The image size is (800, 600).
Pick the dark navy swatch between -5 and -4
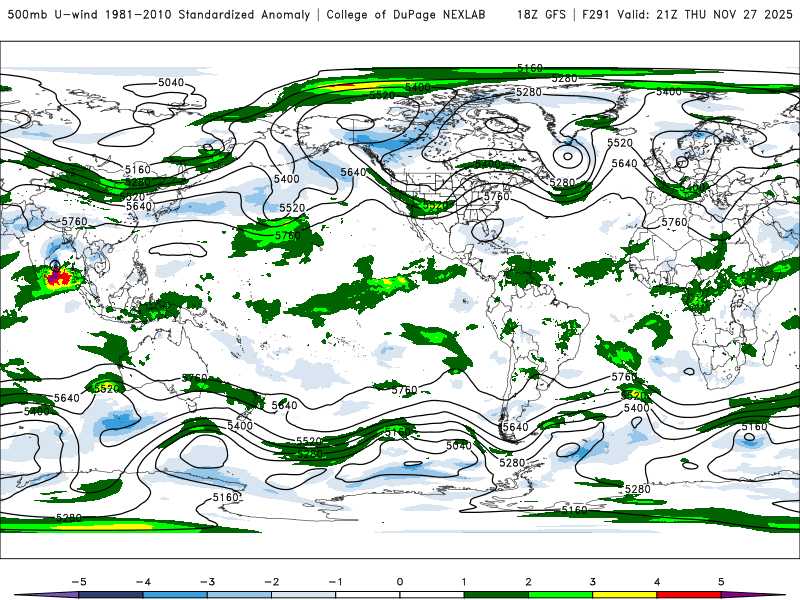coord(110,595)
